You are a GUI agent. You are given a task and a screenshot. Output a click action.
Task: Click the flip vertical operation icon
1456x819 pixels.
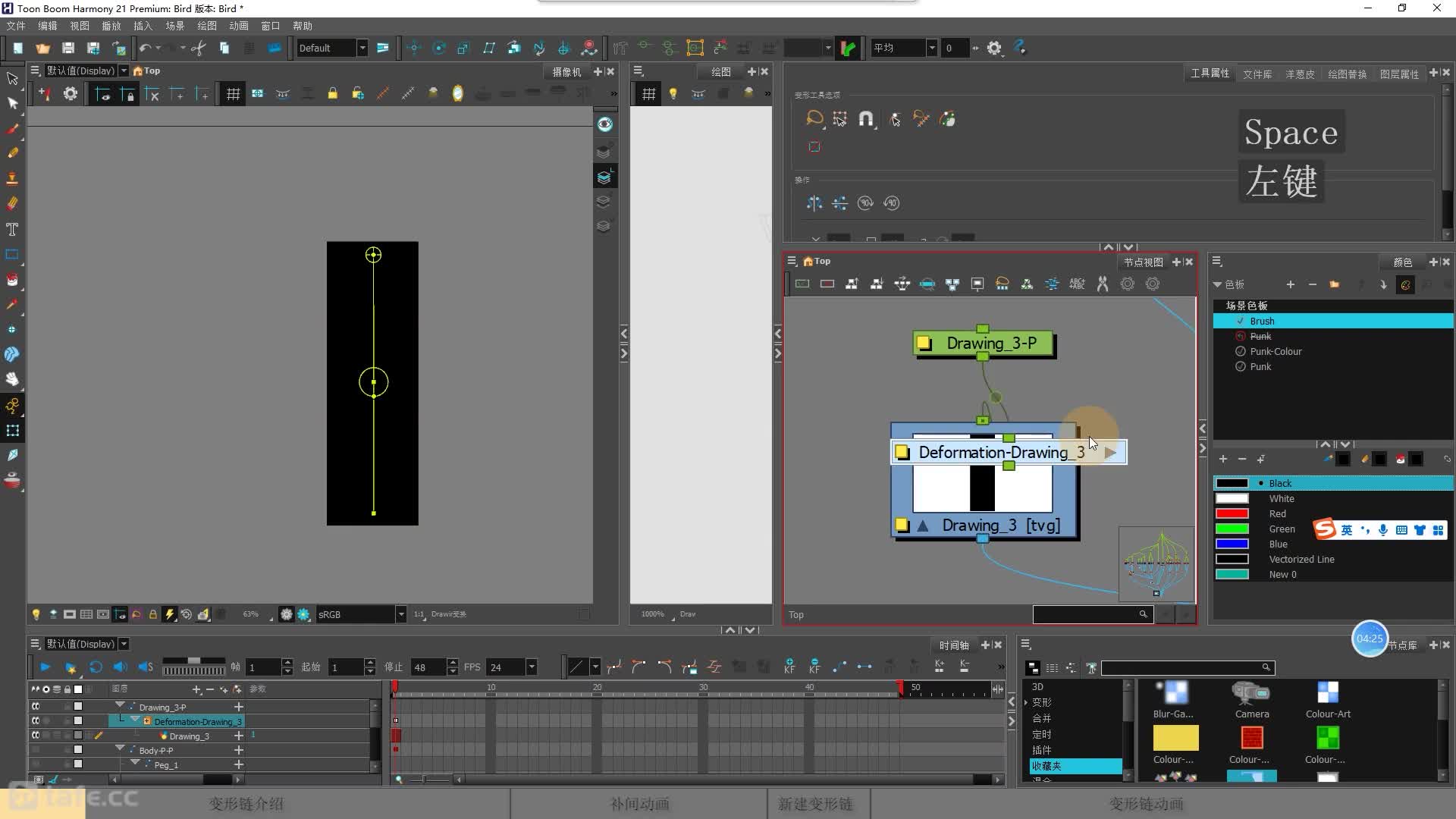click(839, 202)
